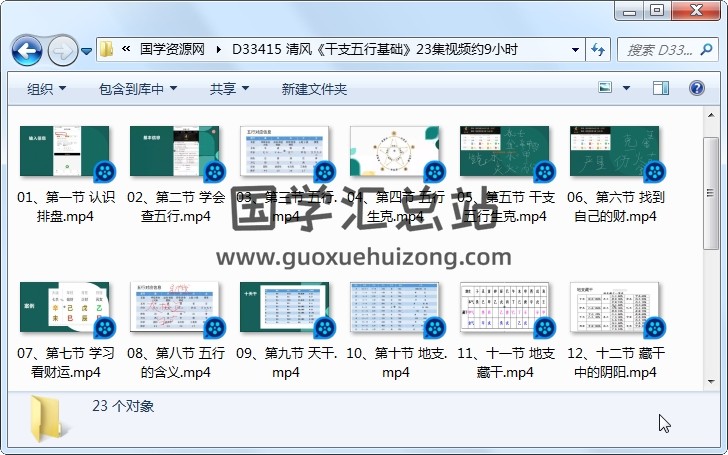Image resolution: width=728 pixels, height=455 pixels.
Task: Click file name 06、第六节 找到自己的财.mp4
Action: 615,207
